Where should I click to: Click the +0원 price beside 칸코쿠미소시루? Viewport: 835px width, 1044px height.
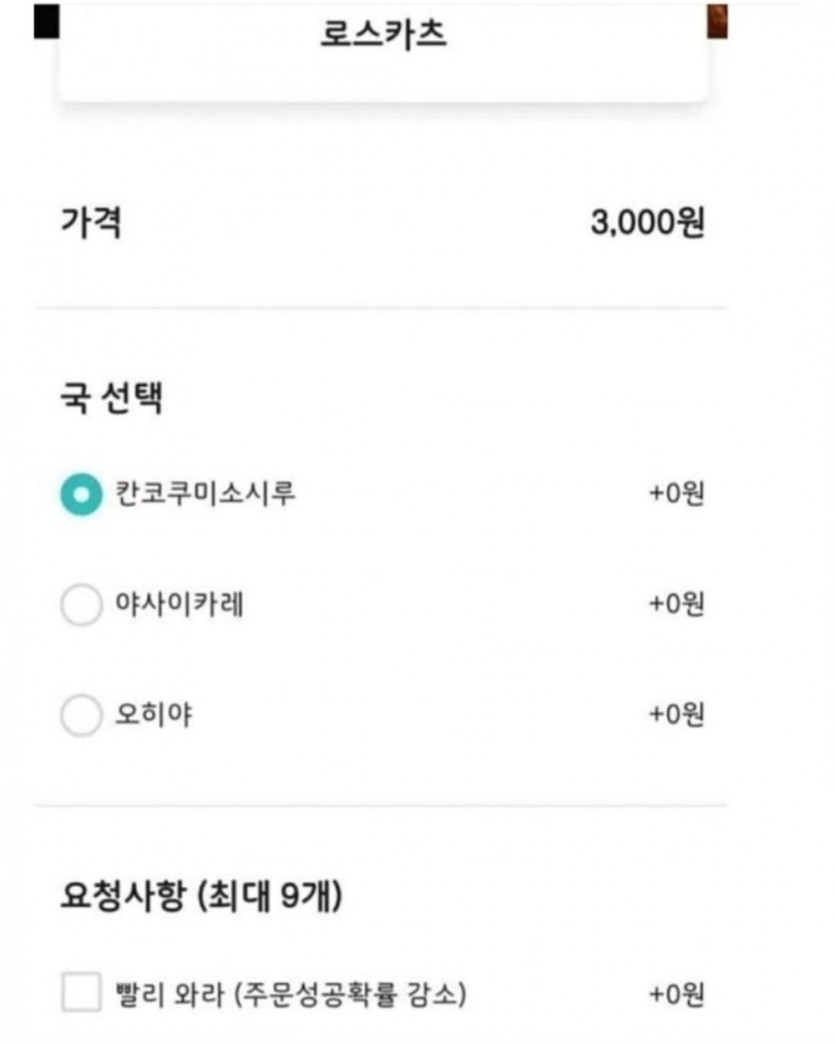676,494
